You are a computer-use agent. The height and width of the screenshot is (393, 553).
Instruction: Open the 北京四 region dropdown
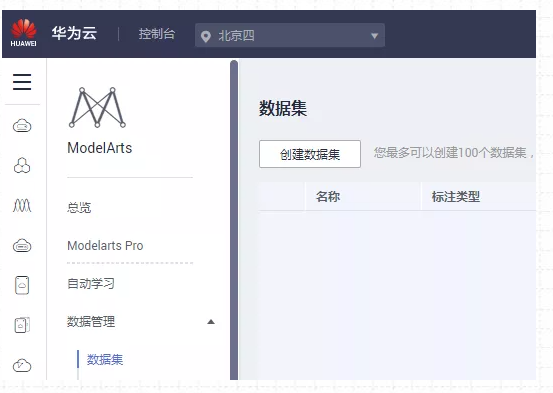(x=290, y=35)
